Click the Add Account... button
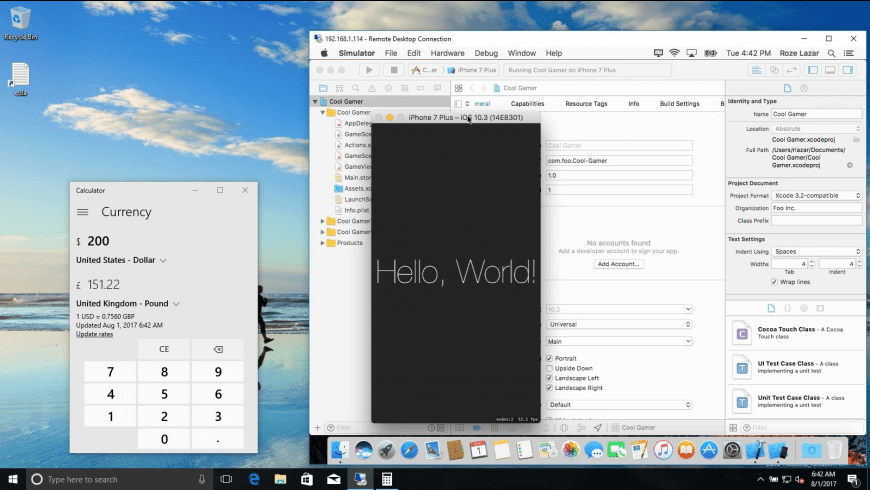Viewport: 870px width, 490px height. [618, 264]
